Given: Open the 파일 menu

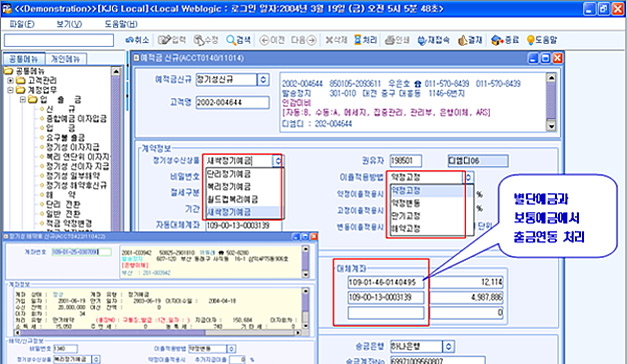Looking at the screenshot, I should [x=22, y=24].
